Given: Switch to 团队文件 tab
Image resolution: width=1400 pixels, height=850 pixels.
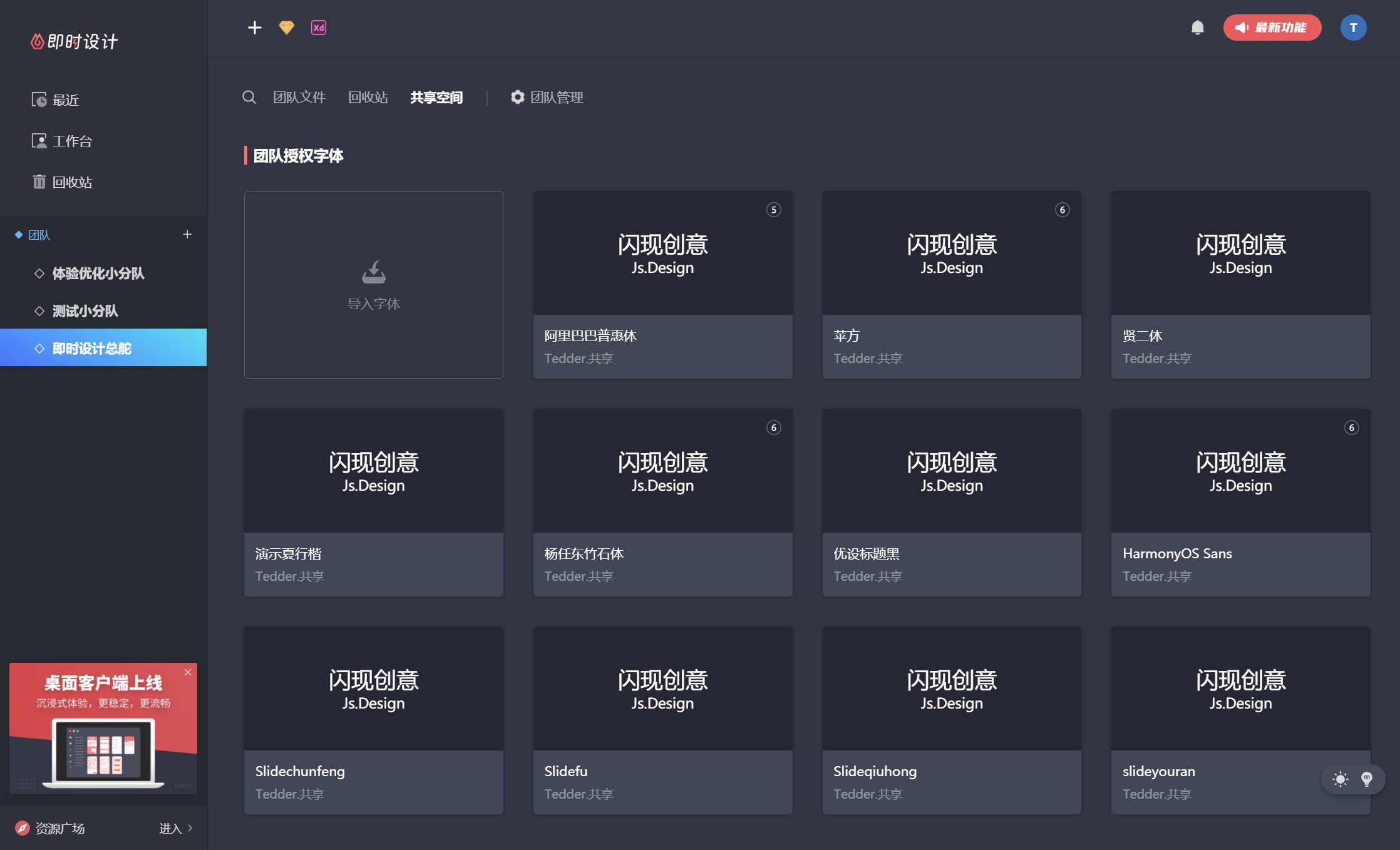Looking at the screenshot, I should click(299, 97).
